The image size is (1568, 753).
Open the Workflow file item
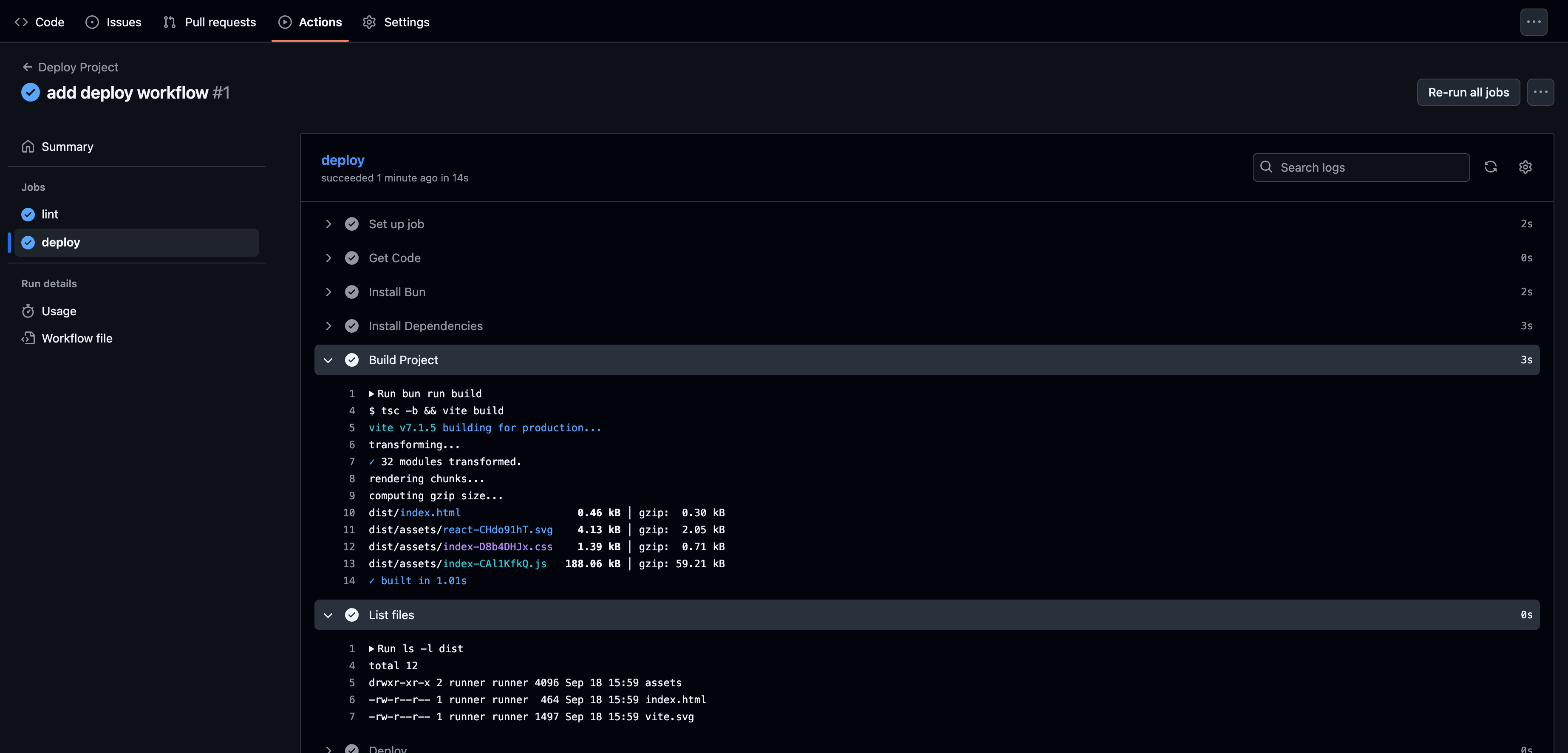click(76, 338)
